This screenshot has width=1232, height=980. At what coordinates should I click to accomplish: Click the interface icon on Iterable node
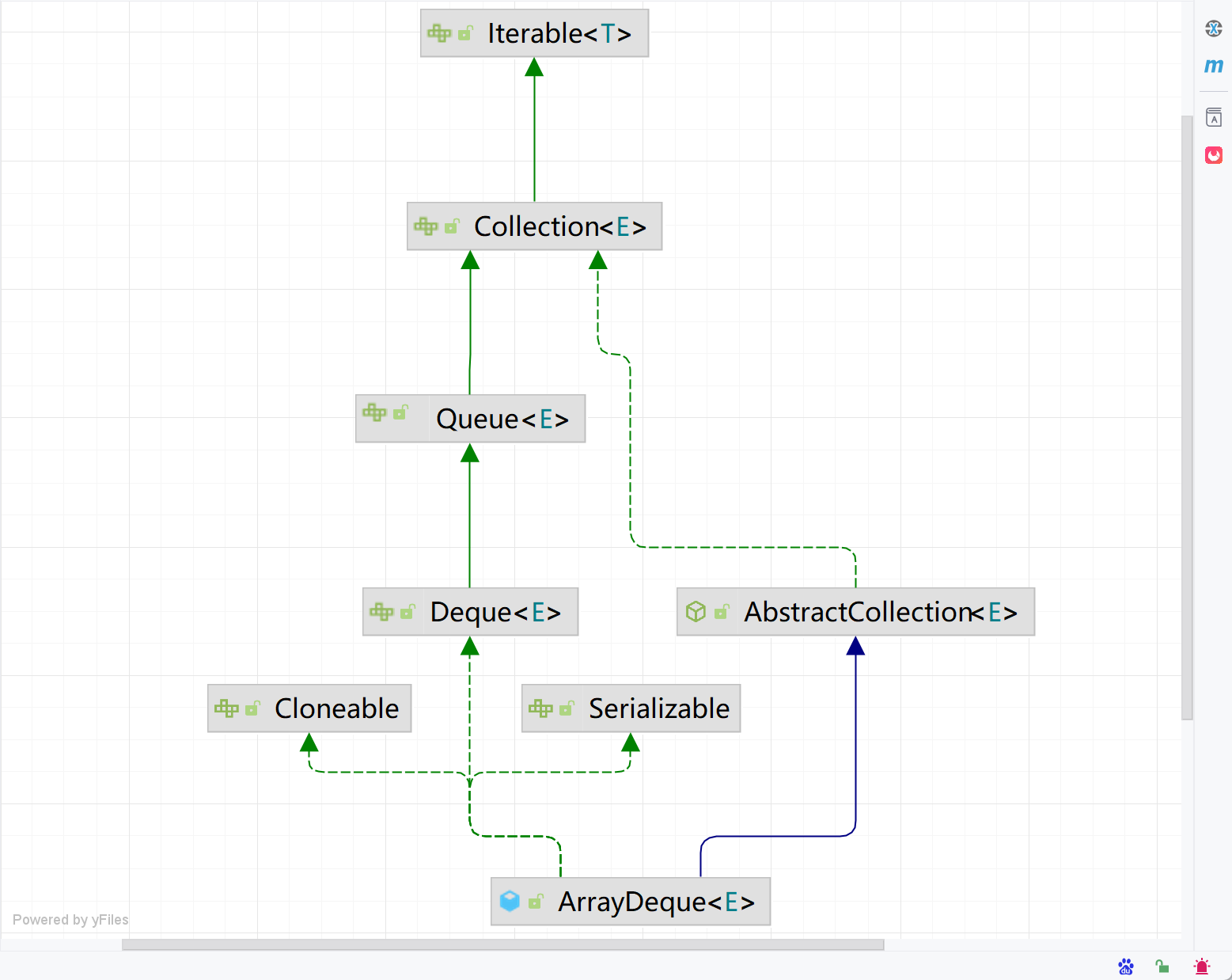[438, 33]
